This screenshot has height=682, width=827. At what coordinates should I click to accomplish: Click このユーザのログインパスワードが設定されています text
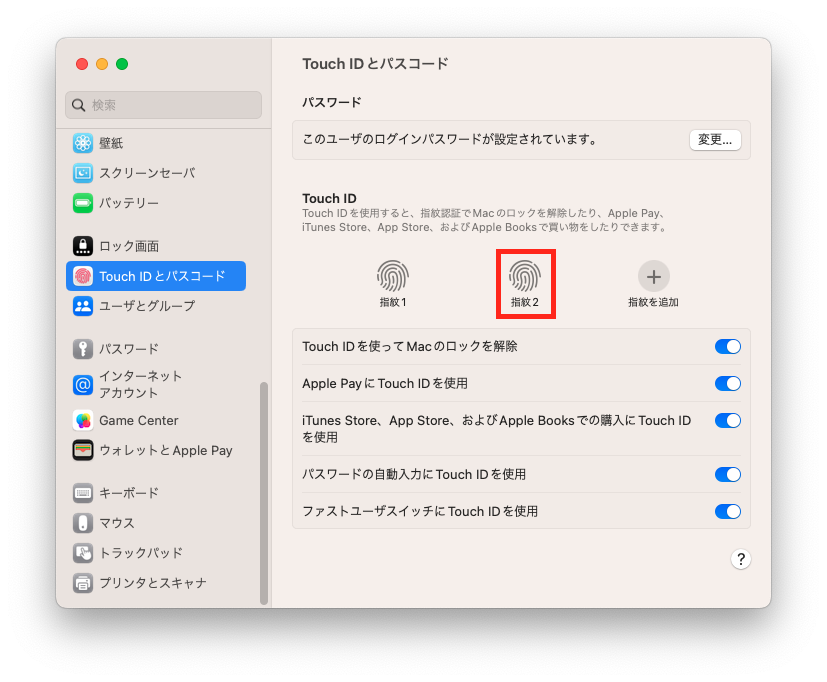pyautogui.click(x=450, y=140)
